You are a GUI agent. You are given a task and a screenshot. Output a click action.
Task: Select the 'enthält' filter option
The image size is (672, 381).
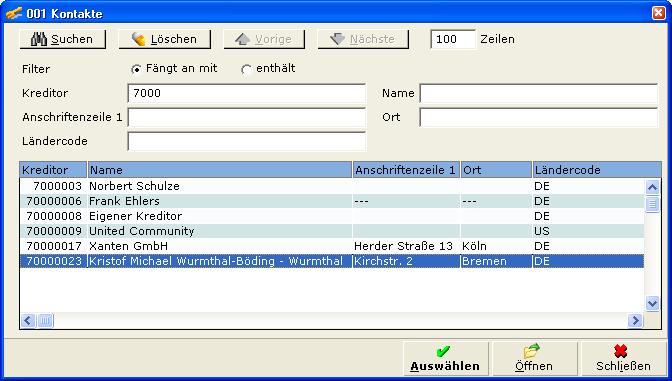tap(246, 69)
